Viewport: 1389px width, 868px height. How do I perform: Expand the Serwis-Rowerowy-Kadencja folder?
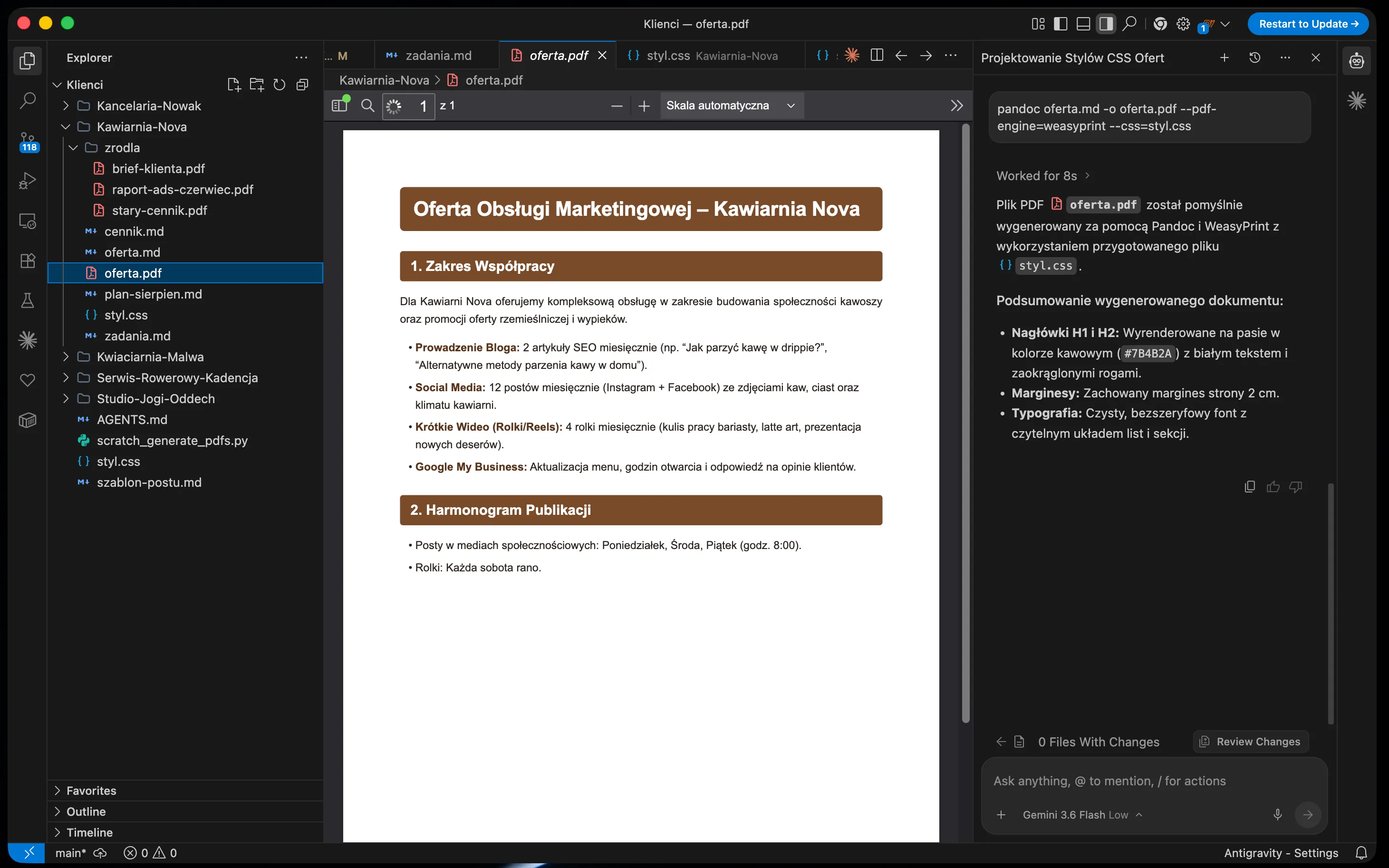point(185,378)
